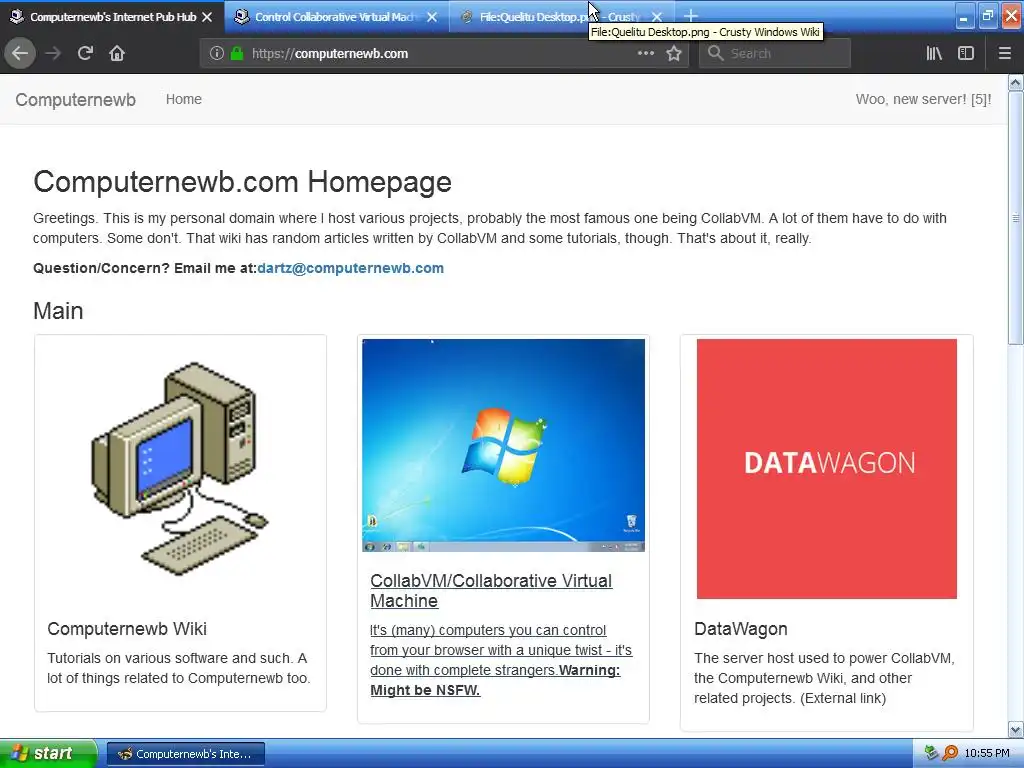This screenshot has width=1024, height=768.
Task: Click the network system tray icon
Action: click(931, 753)
